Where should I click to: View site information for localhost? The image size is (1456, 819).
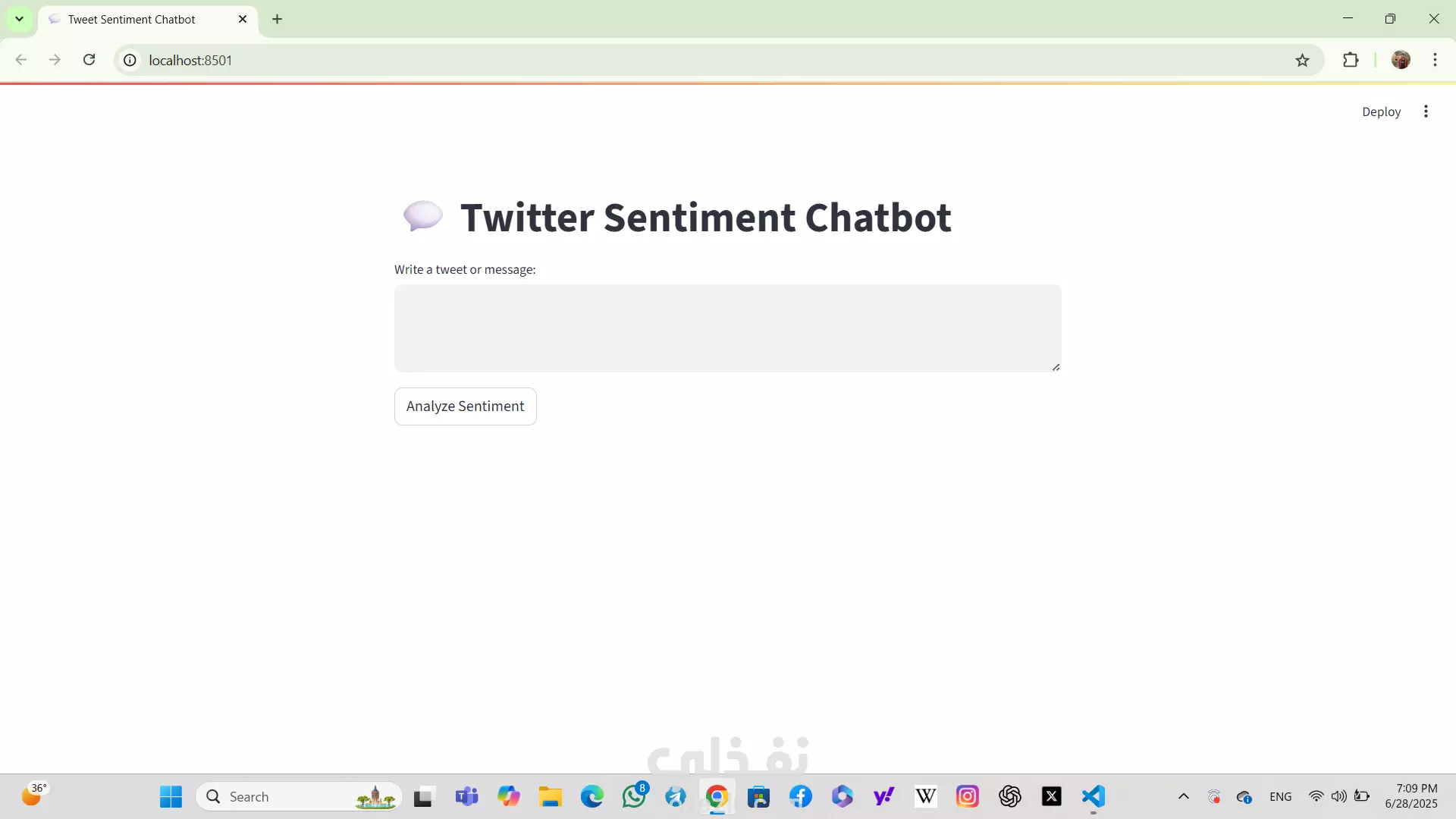click(x=130, y=60)
